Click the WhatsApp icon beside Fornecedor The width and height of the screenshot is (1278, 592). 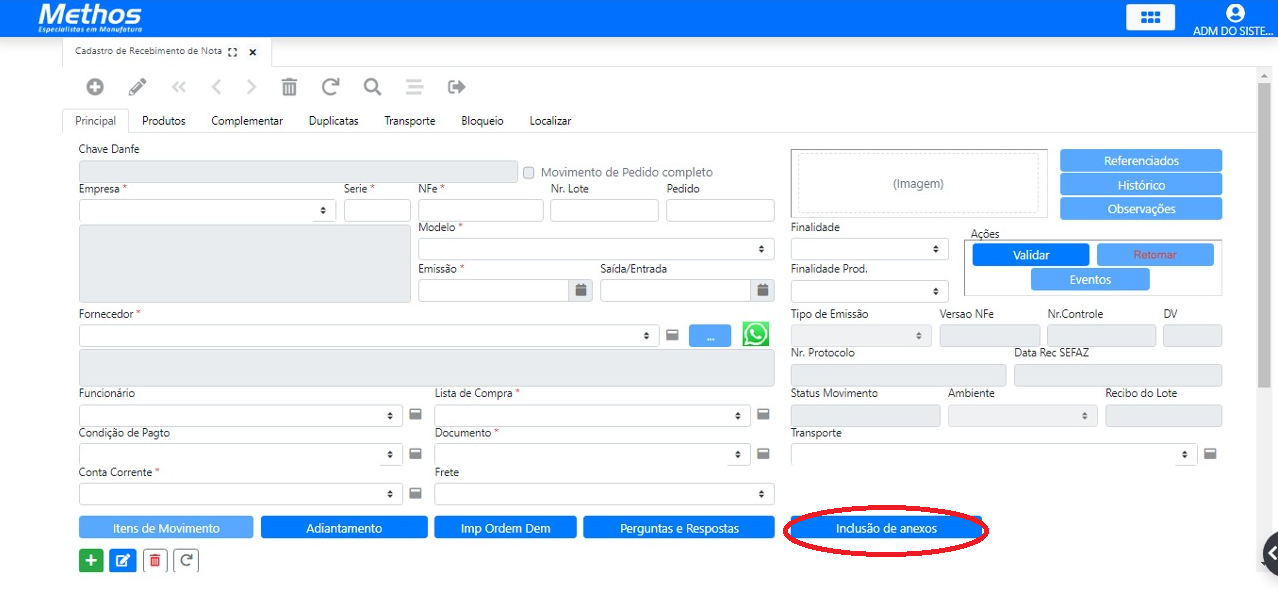756,334
